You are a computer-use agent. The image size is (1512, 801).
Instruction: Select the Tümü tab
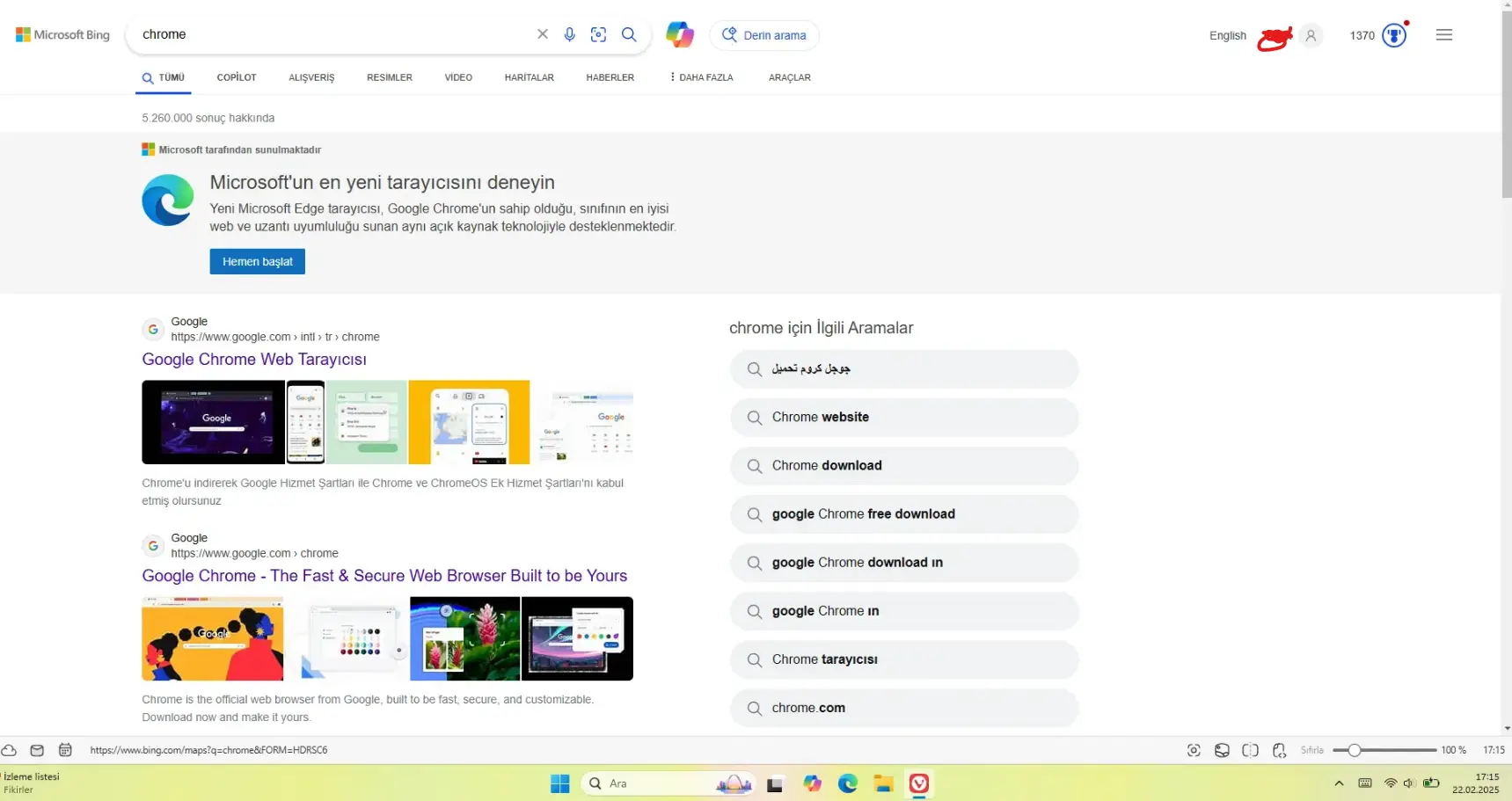tap(164, 77)
